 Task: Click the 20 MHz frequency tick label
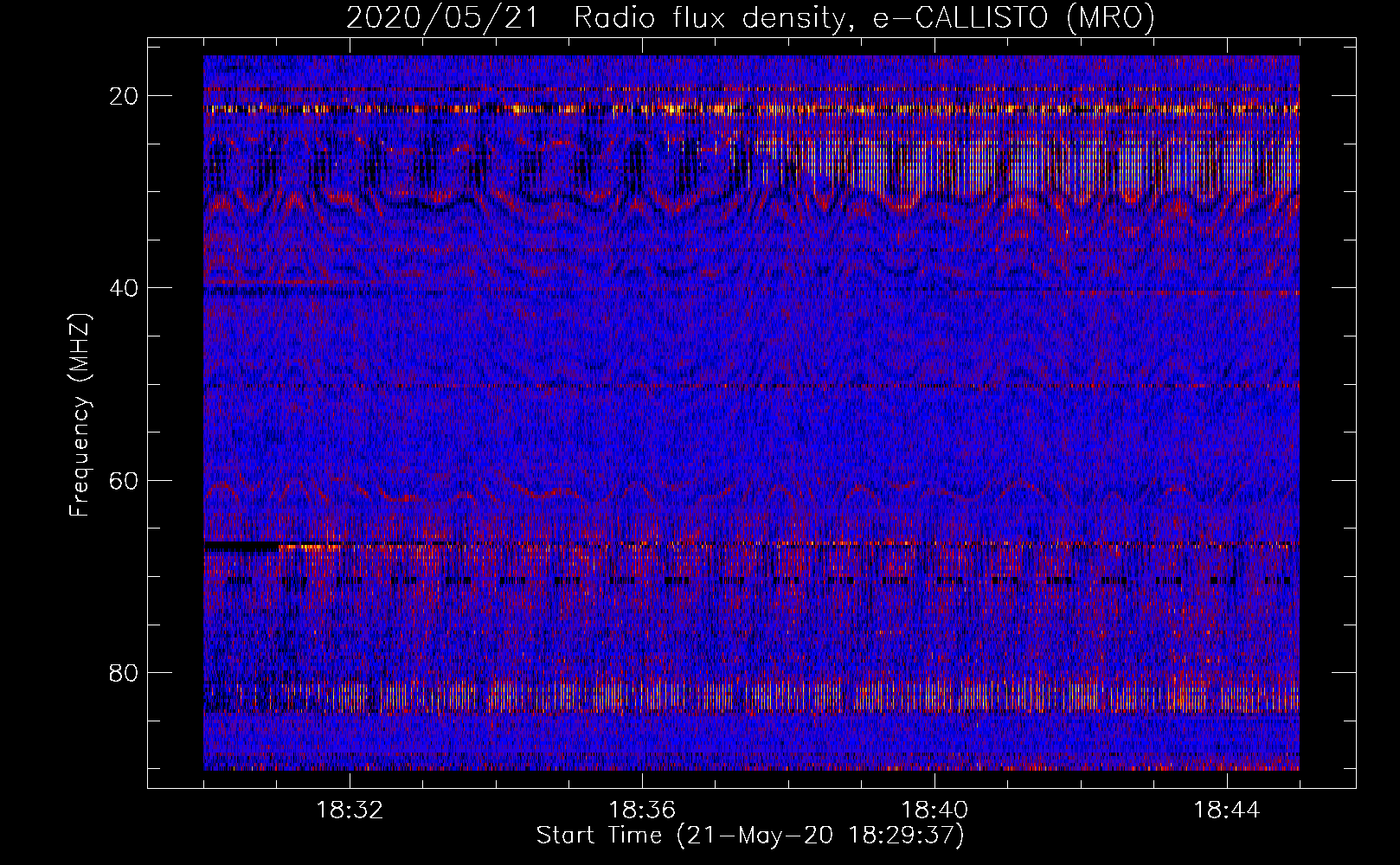pos(125,95)
